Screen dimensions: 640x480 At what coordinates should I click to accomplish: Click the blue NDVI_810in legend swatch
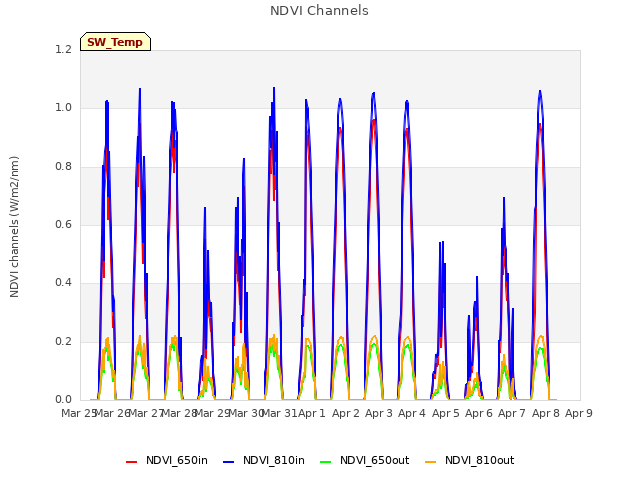pyautogui.click(x=229, y=462)
